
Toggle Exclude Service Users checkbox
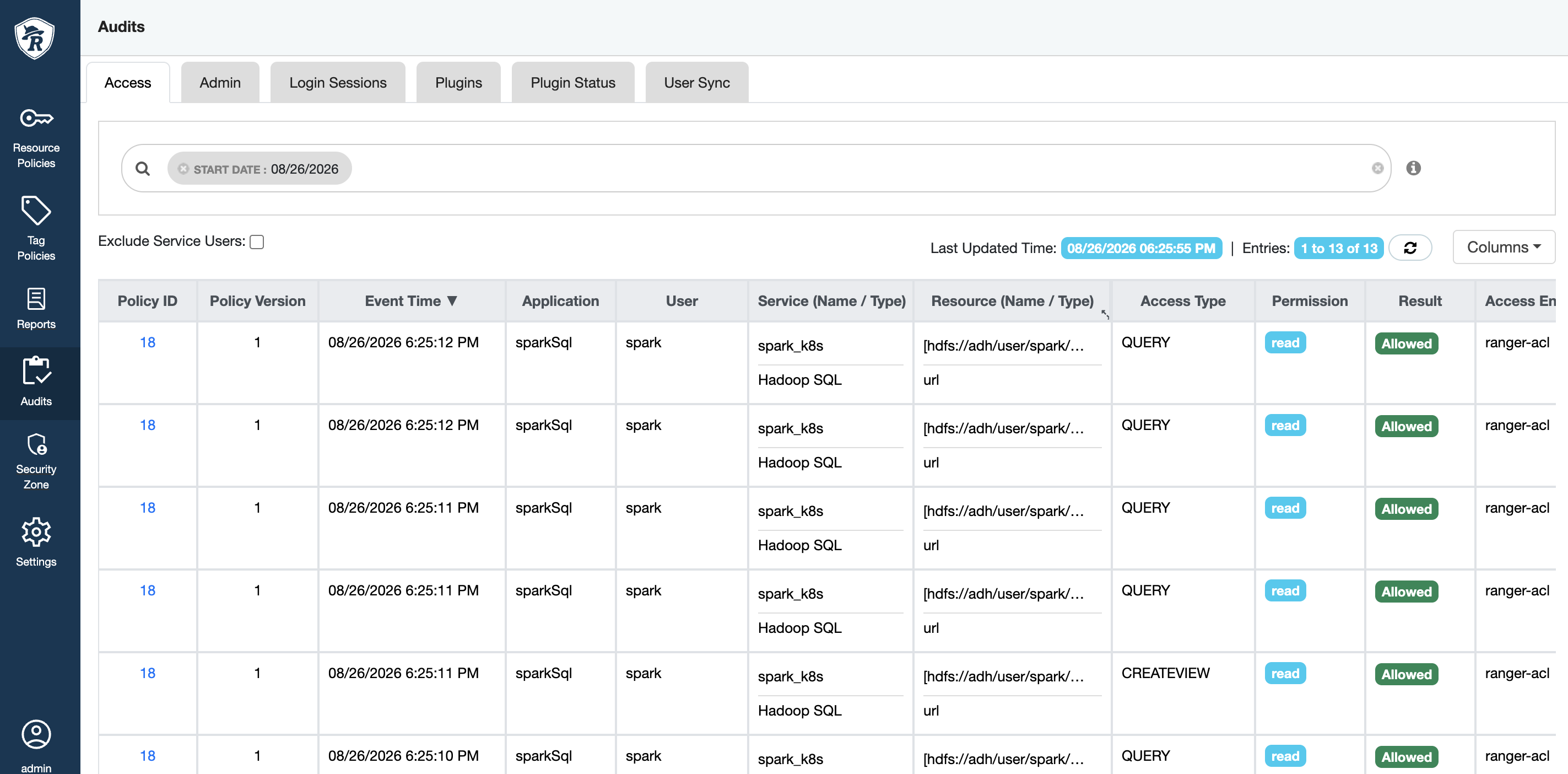point(257,242)
